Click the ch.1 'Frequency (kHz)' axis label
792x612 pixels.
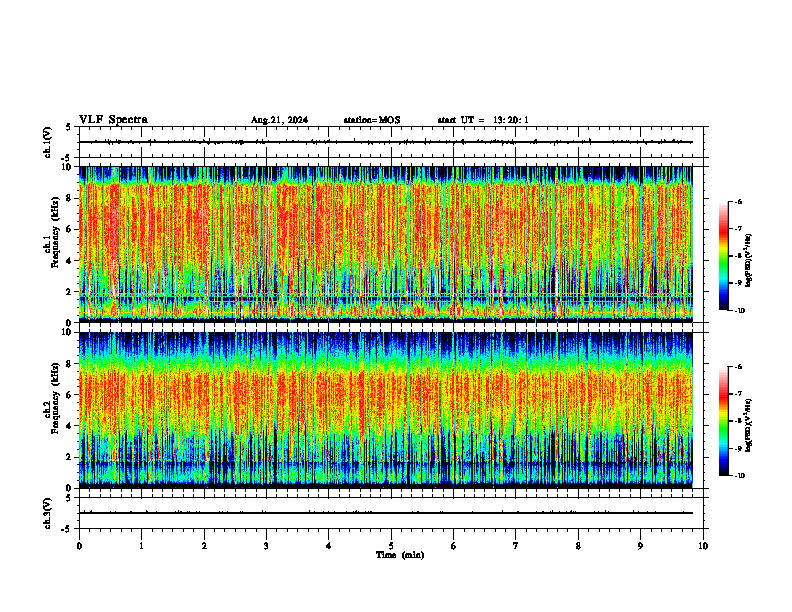(55, 232)
